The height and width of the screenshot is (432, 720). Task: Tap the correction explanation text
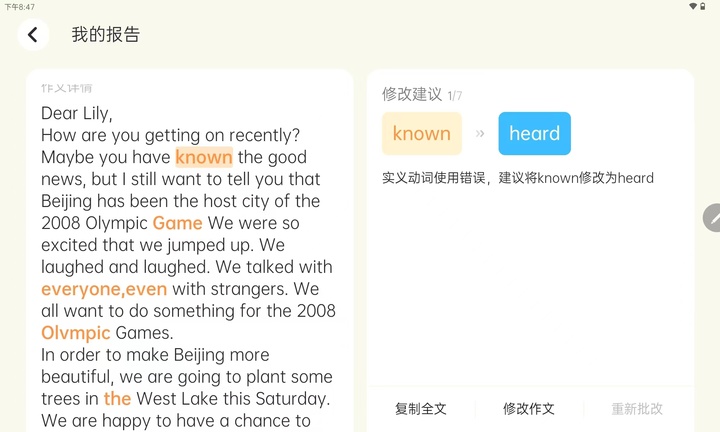coord(518,178)
